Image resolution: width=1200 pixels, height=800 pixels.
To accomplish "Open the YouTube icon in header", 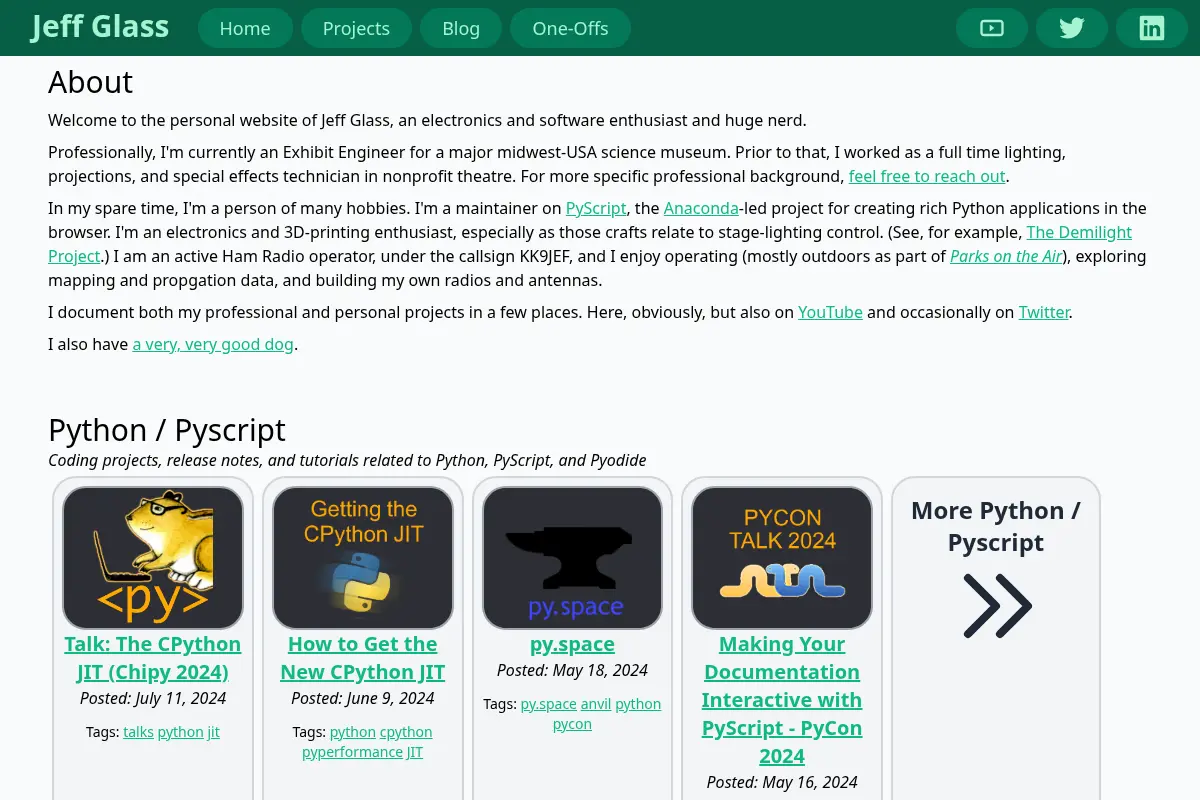I will (992, 28).
